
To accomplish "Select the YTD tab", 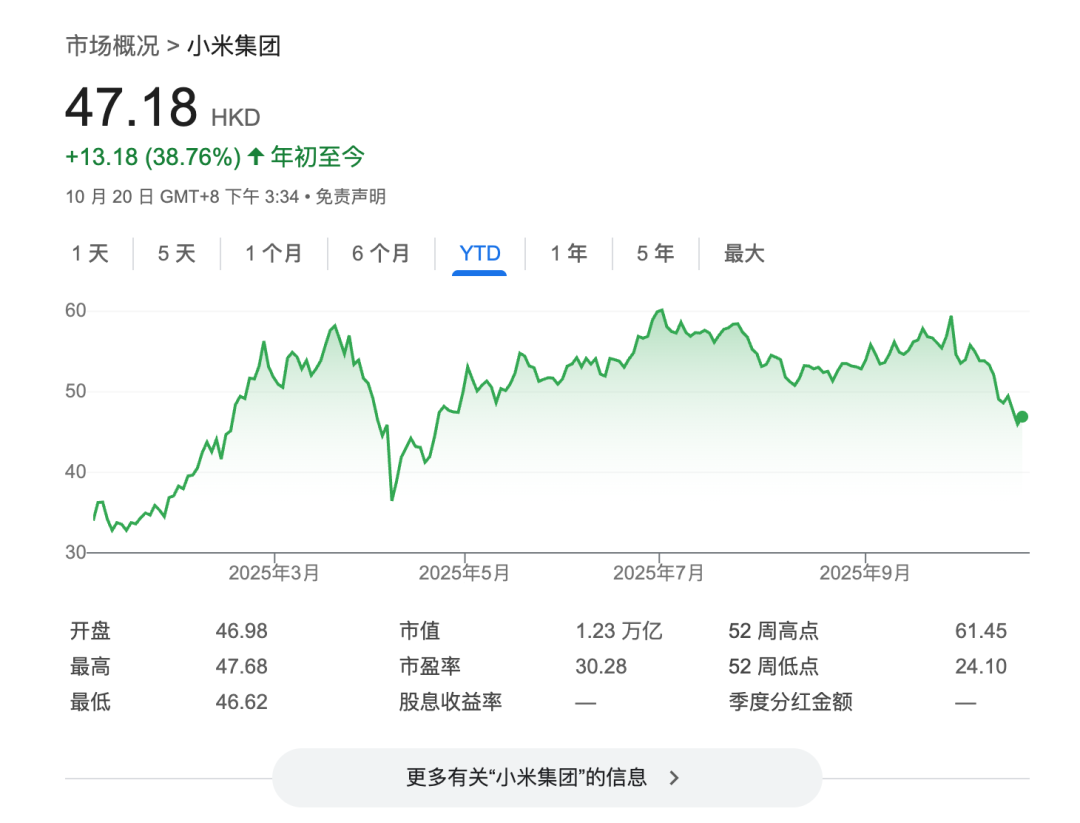I will (x=479, y=254).
